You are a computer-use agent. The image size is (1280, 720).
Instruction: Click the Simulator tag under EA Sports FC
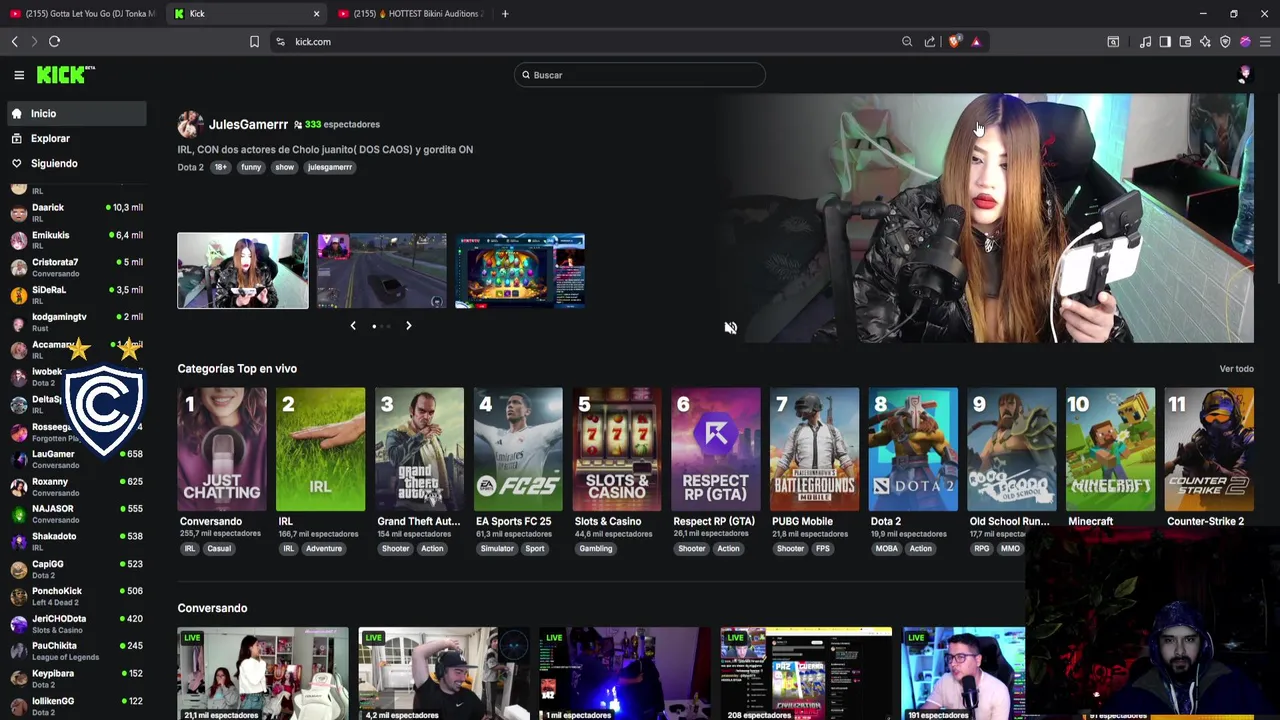pyautogui.click(x=497, y=548)
